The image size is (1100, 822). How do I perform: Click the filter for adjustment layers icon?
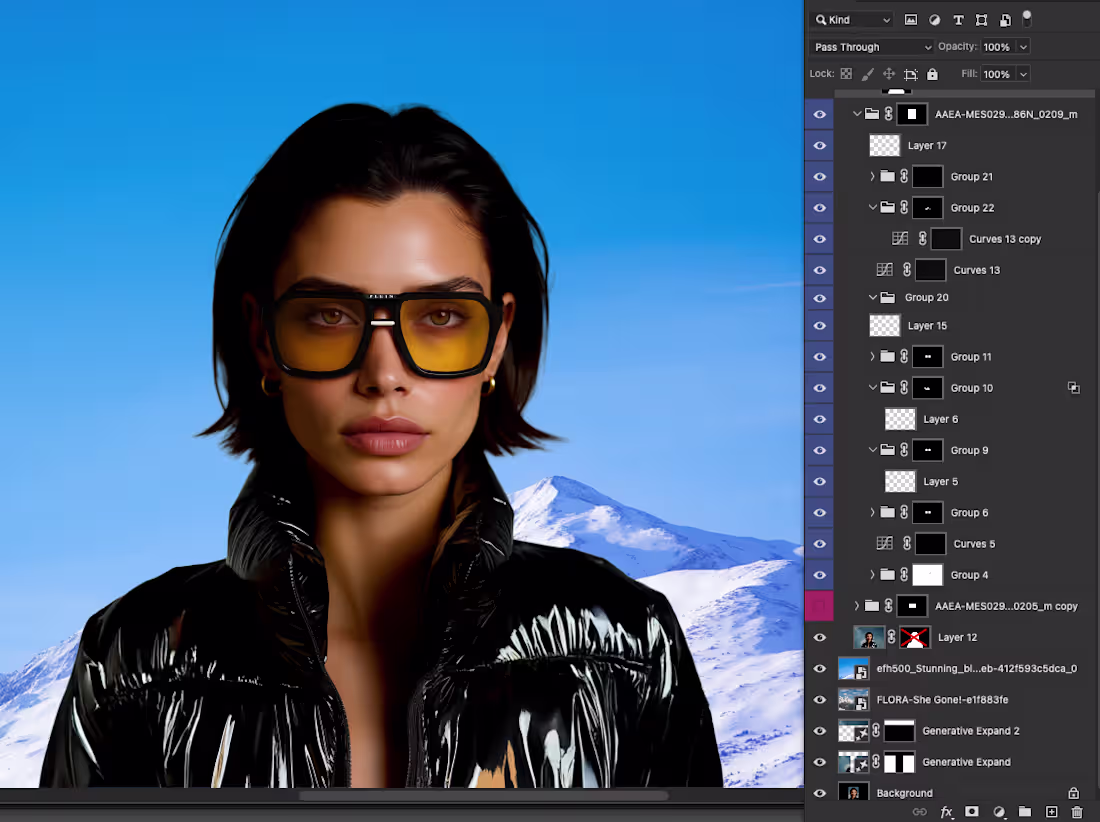tap(934, 19)
